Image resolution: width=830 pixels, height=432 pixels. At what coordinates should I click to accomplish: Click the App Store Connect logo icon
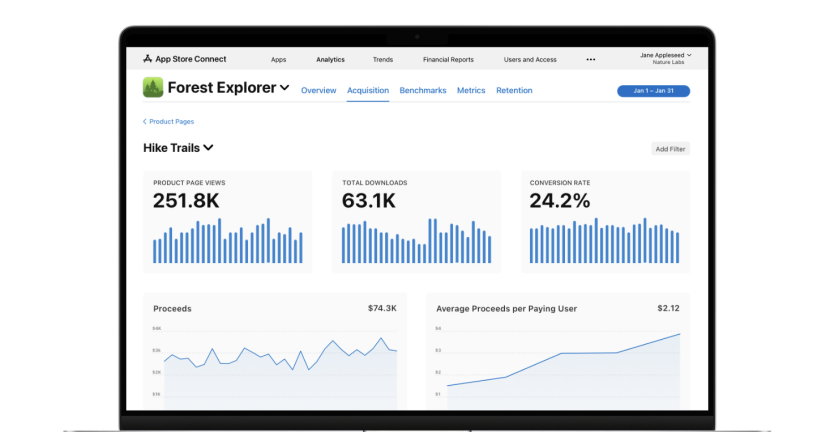coord(148,59)
